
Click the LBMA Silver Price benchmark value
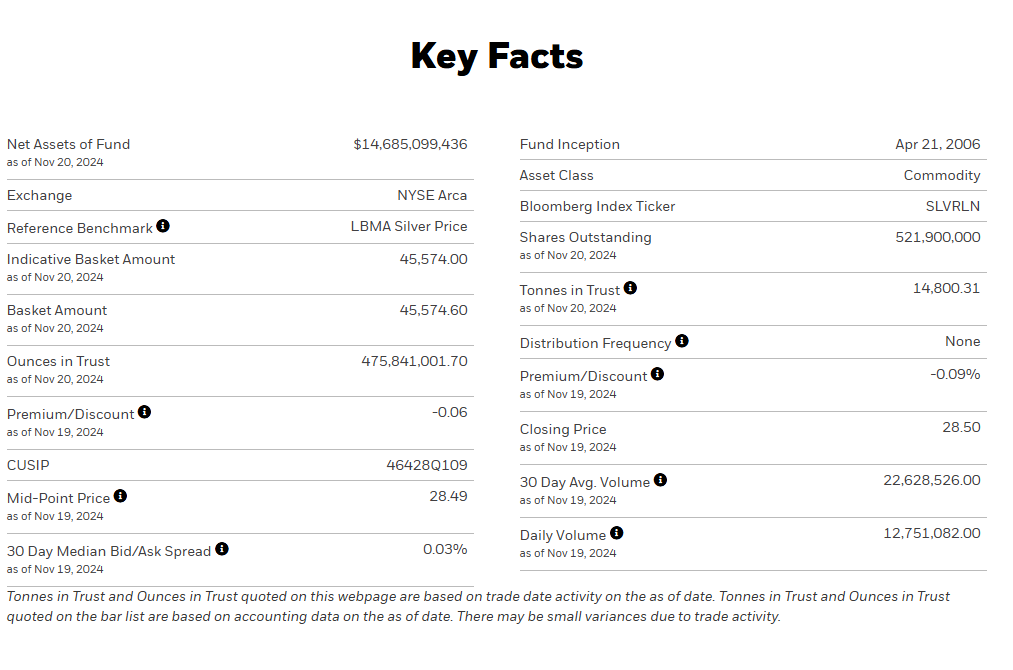409,227
